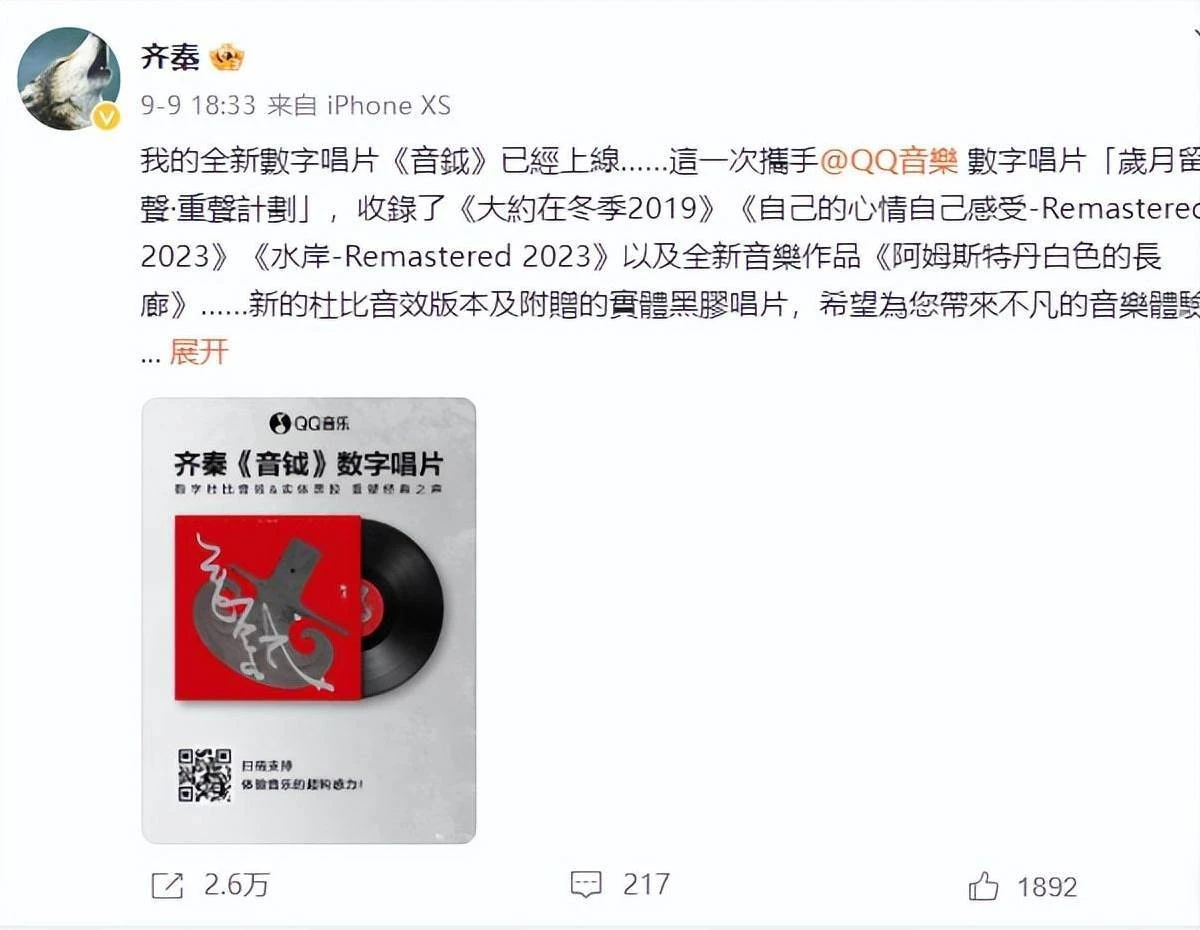Click the crown membership icon beside 齐秦

pyautogui.click(x=227, y=57)
